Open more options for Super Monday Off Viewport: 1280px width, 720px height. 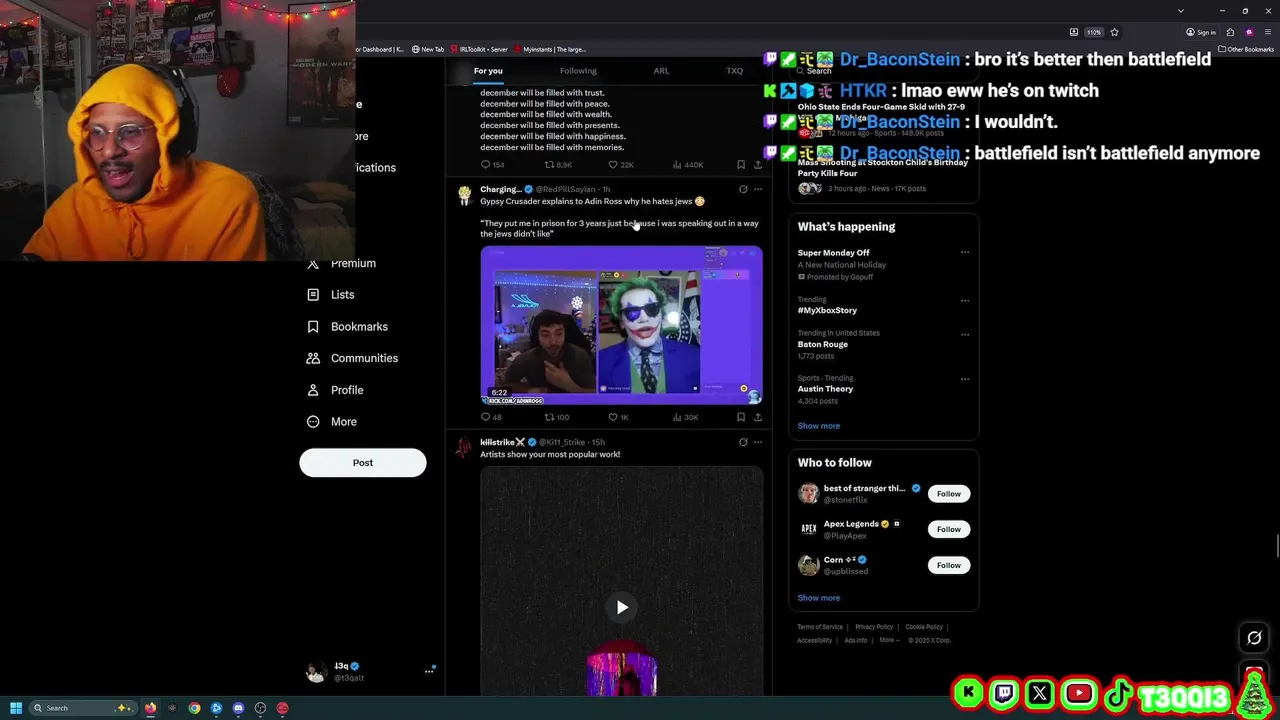coord(965,252)
